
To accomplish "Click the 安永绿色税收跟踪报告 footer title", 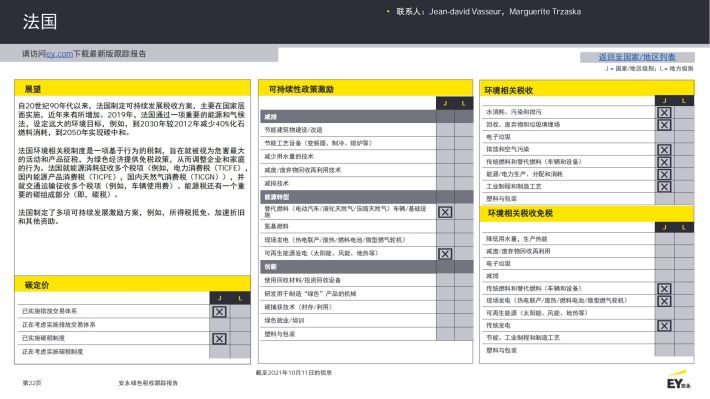I will pos(148,383).
